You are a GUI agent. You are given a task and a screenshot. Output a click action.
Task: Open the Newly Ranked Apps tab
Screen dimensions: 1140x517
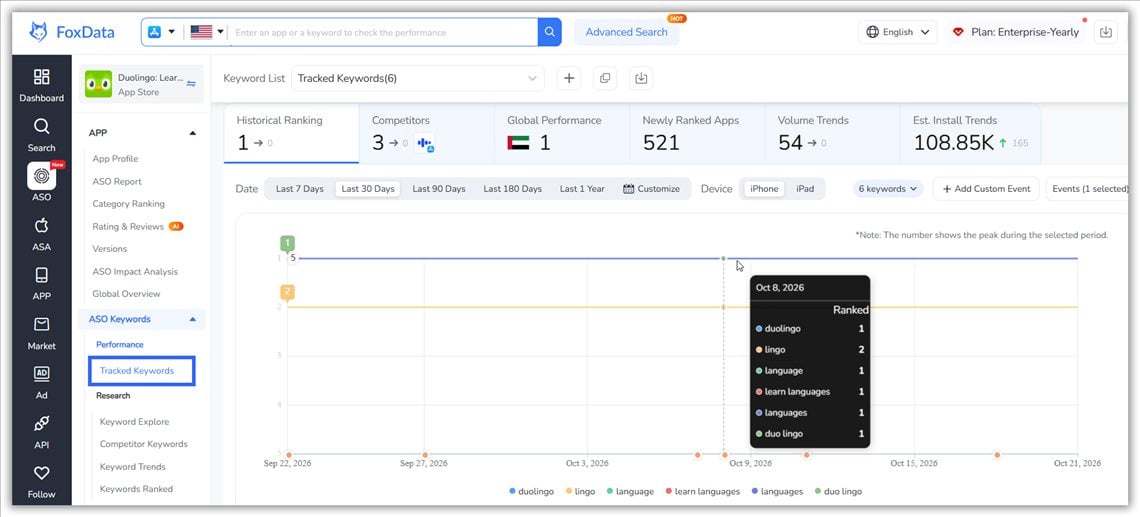(x=697, y=134)
